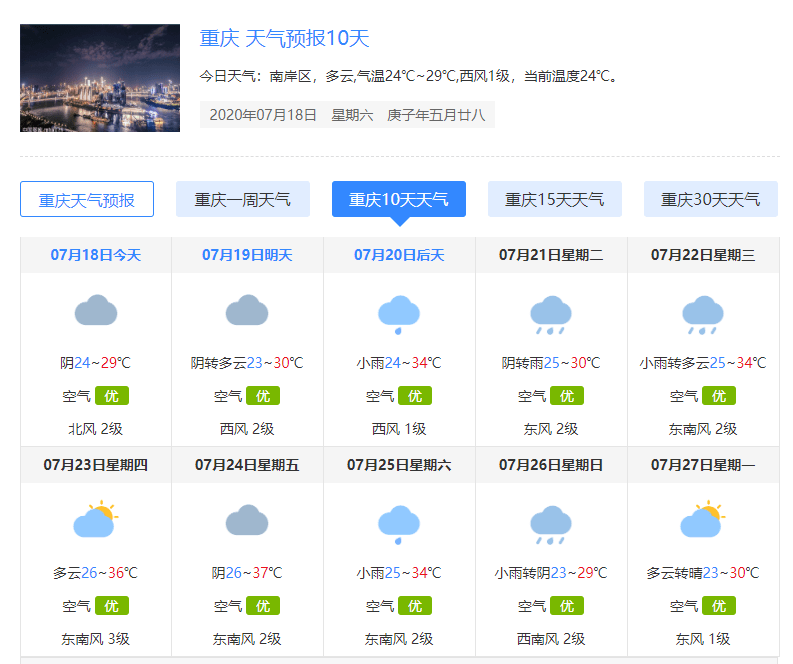Click the light rain icon for 07月20日
Screen dimensions: 793x664
pyautogui.click(x=399, y=313)
